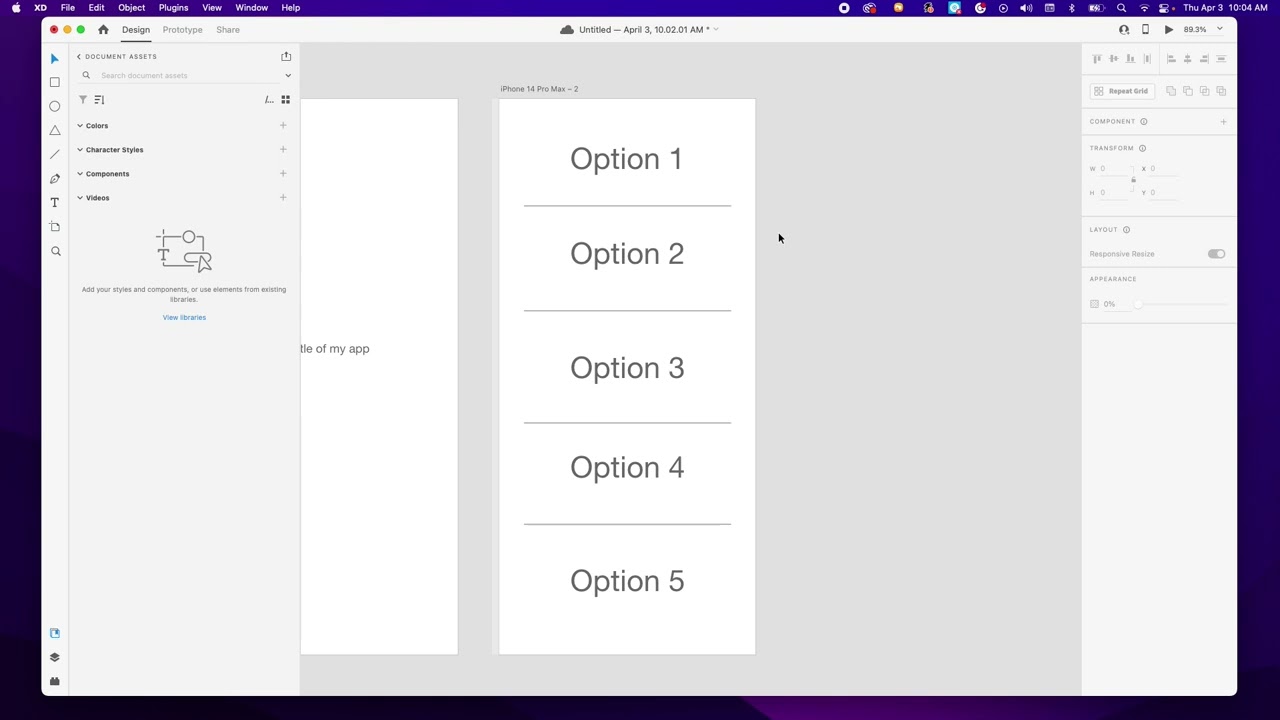Switch to the Design tab
Image resolution: width=1280 pixels, height=720 pixels.
pyautogui.click(x=136, y=30)
